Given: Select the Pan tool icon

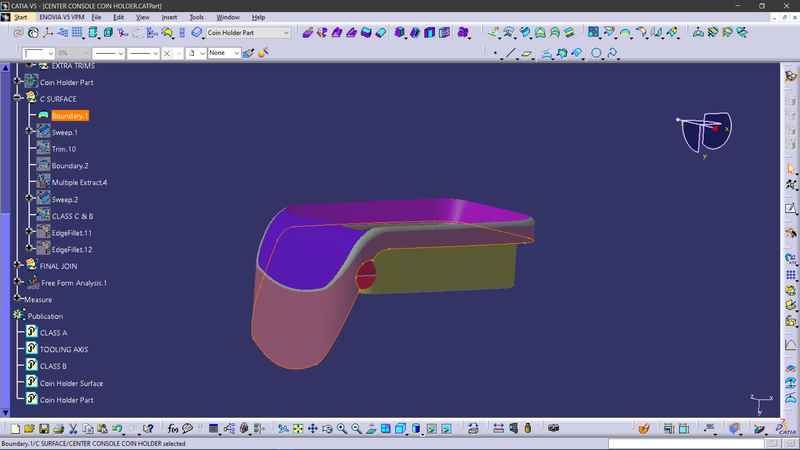Looking at the screenshot, I should click(x=313, y=429).
